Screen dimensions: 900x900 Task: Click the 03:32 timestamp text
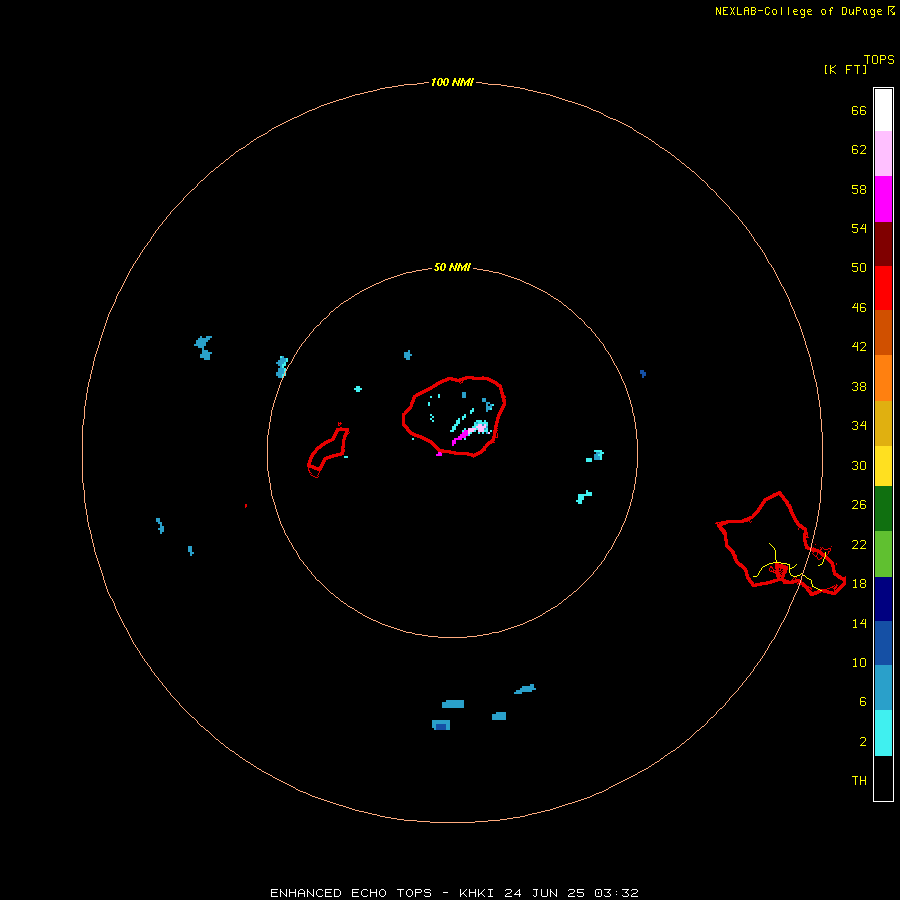[x=616, y=893]
